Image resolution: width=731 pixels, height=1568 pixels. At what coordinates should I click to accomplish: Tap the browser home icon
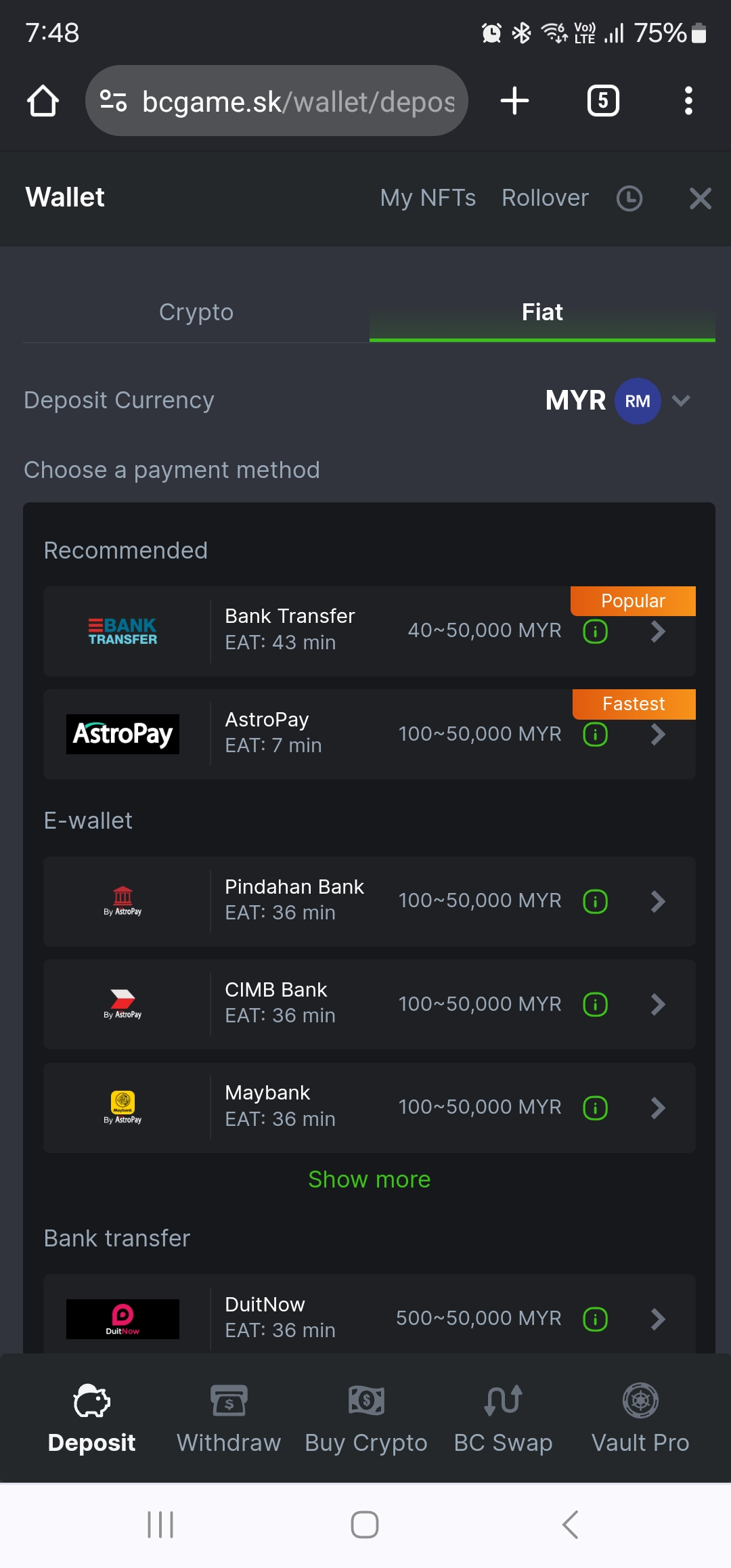43,101
